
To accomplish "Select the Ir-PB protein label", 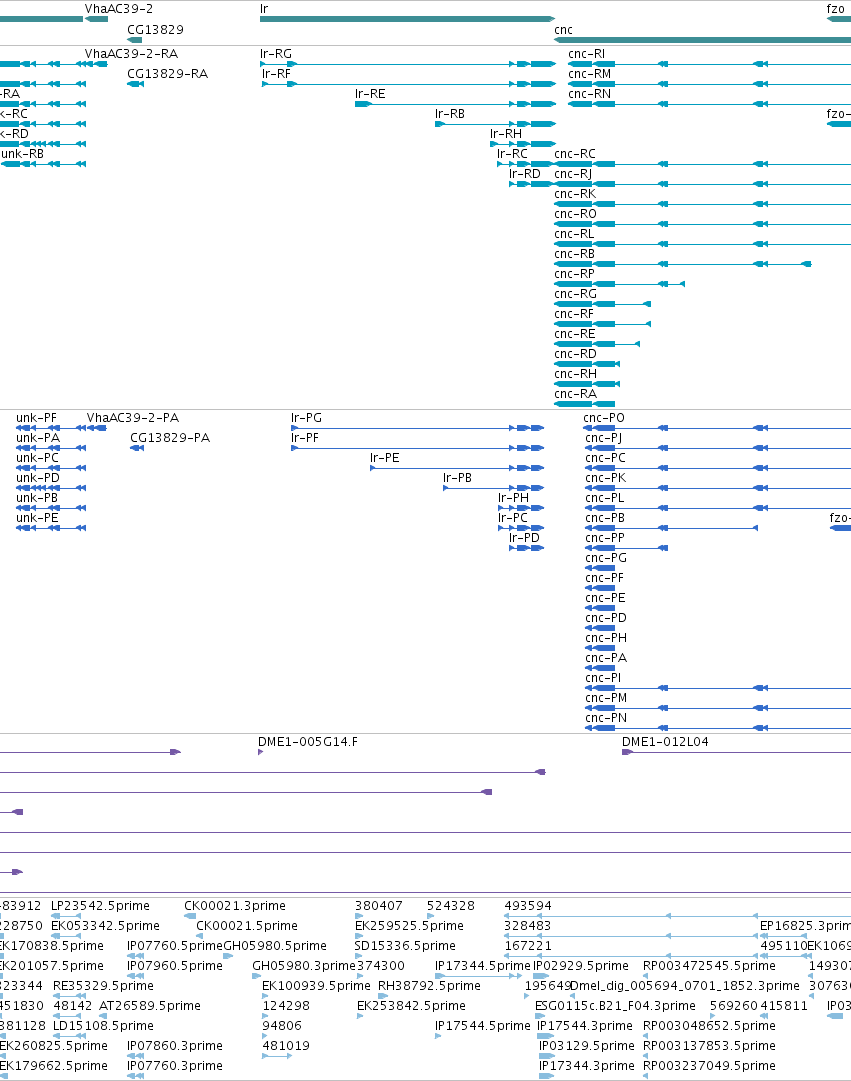I will [x=457, y=478].
